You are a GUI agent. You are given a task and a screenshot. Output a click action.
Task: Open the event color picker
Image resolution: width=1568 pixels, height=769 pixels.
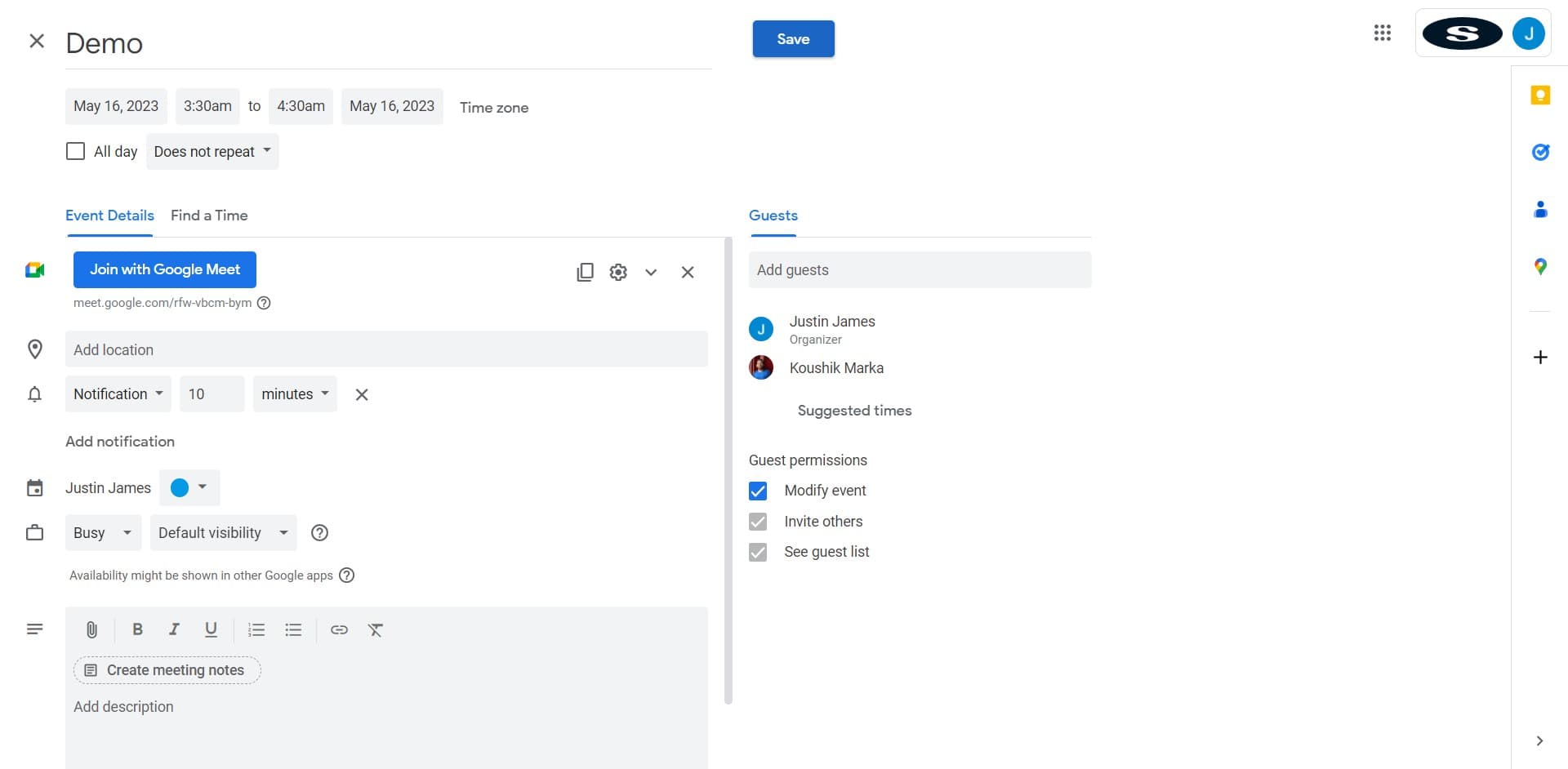pos(189,487)
